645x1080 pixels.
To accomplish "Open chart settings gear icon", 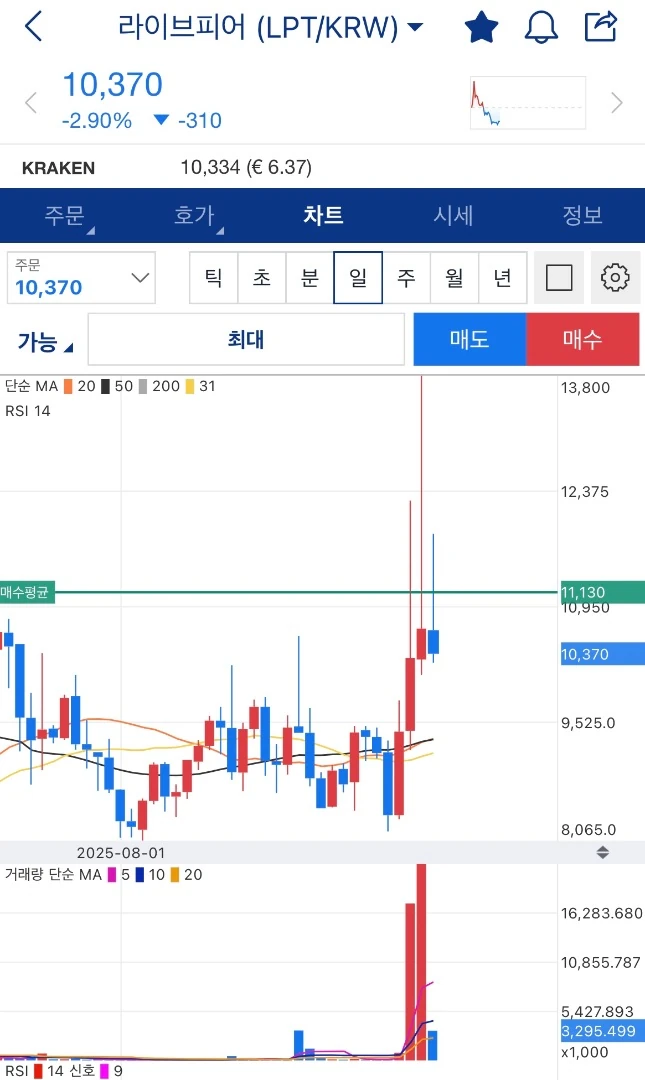I will [615, 278].
